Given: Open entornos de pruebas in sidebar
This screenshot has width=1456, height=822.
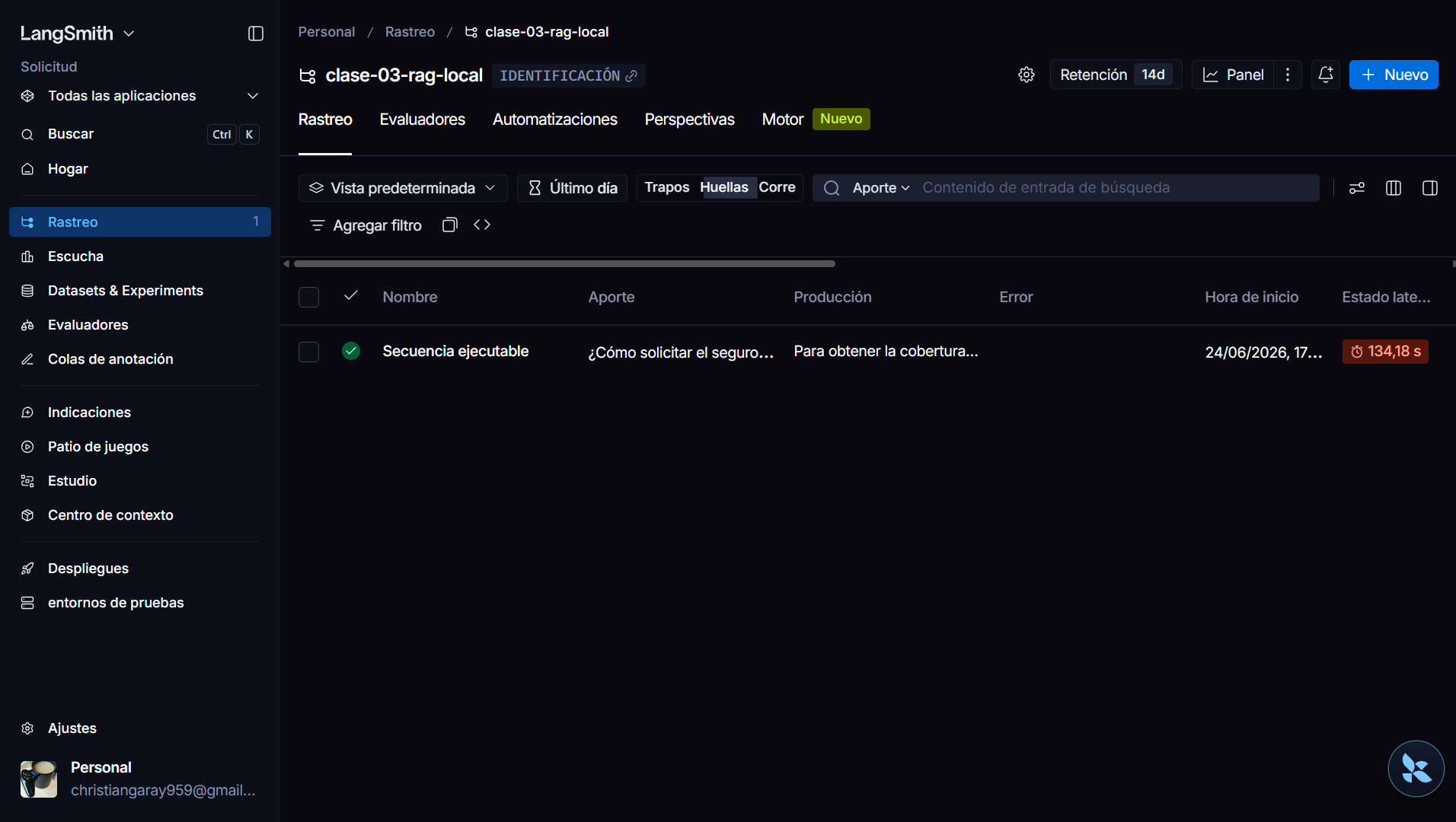Looking at the screenshot, I should point(140,603).
